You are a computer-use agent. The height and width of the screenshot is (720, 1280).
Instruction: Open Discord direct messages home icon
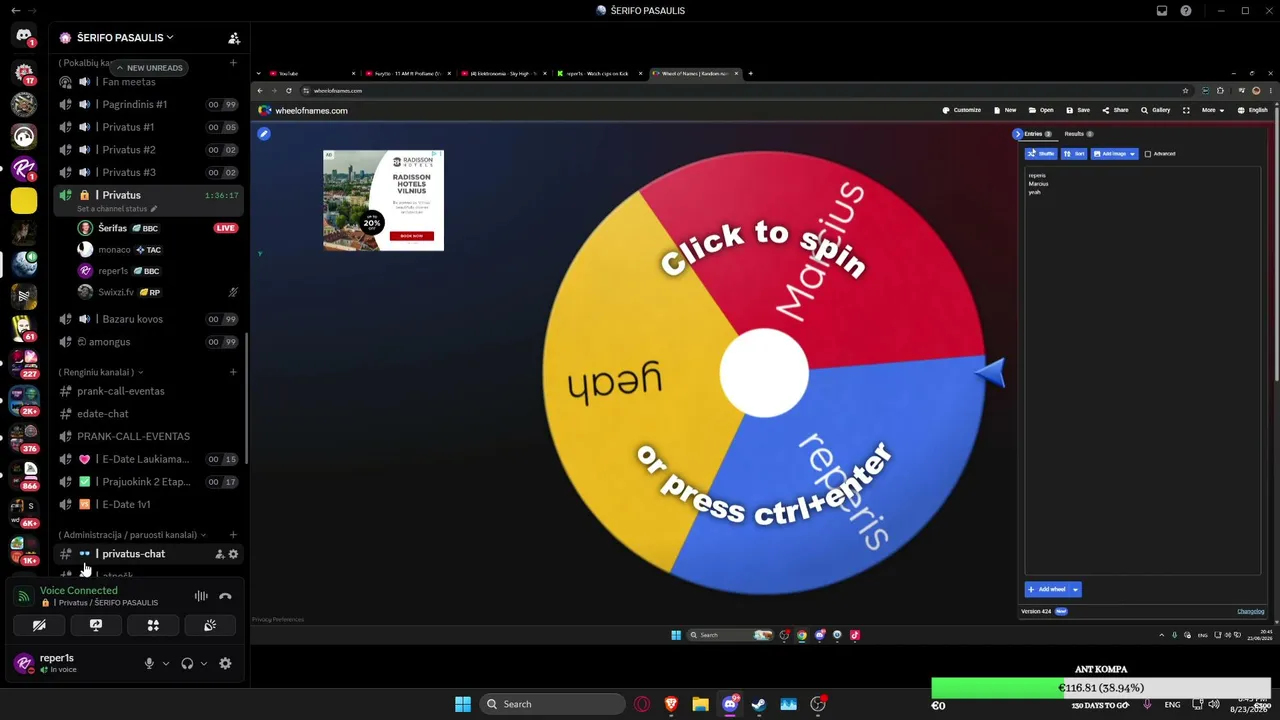24,36
